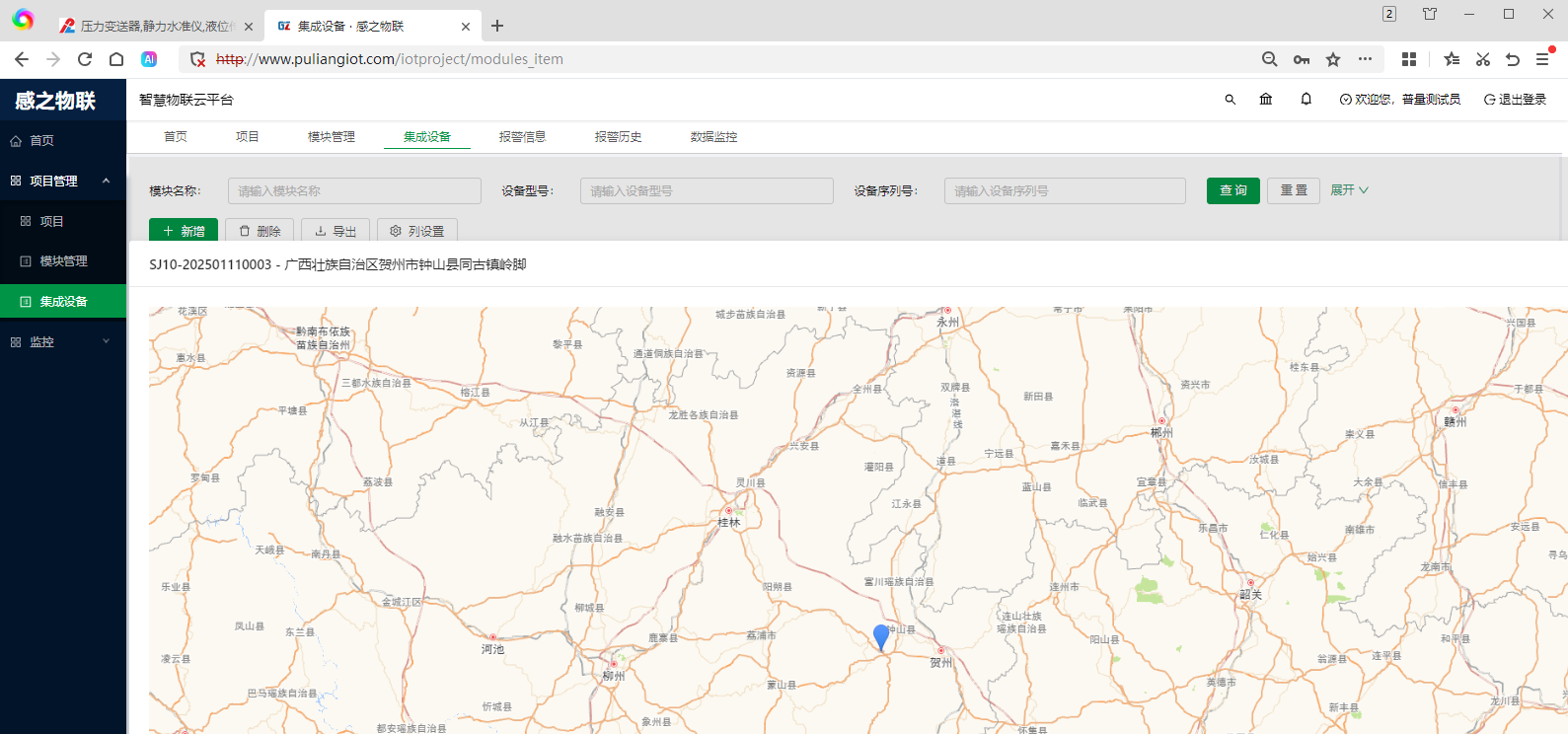This screenshot has height=734, width=1568.
Task: Click the scissors screenshot icon
Action: coord(1482,59)
